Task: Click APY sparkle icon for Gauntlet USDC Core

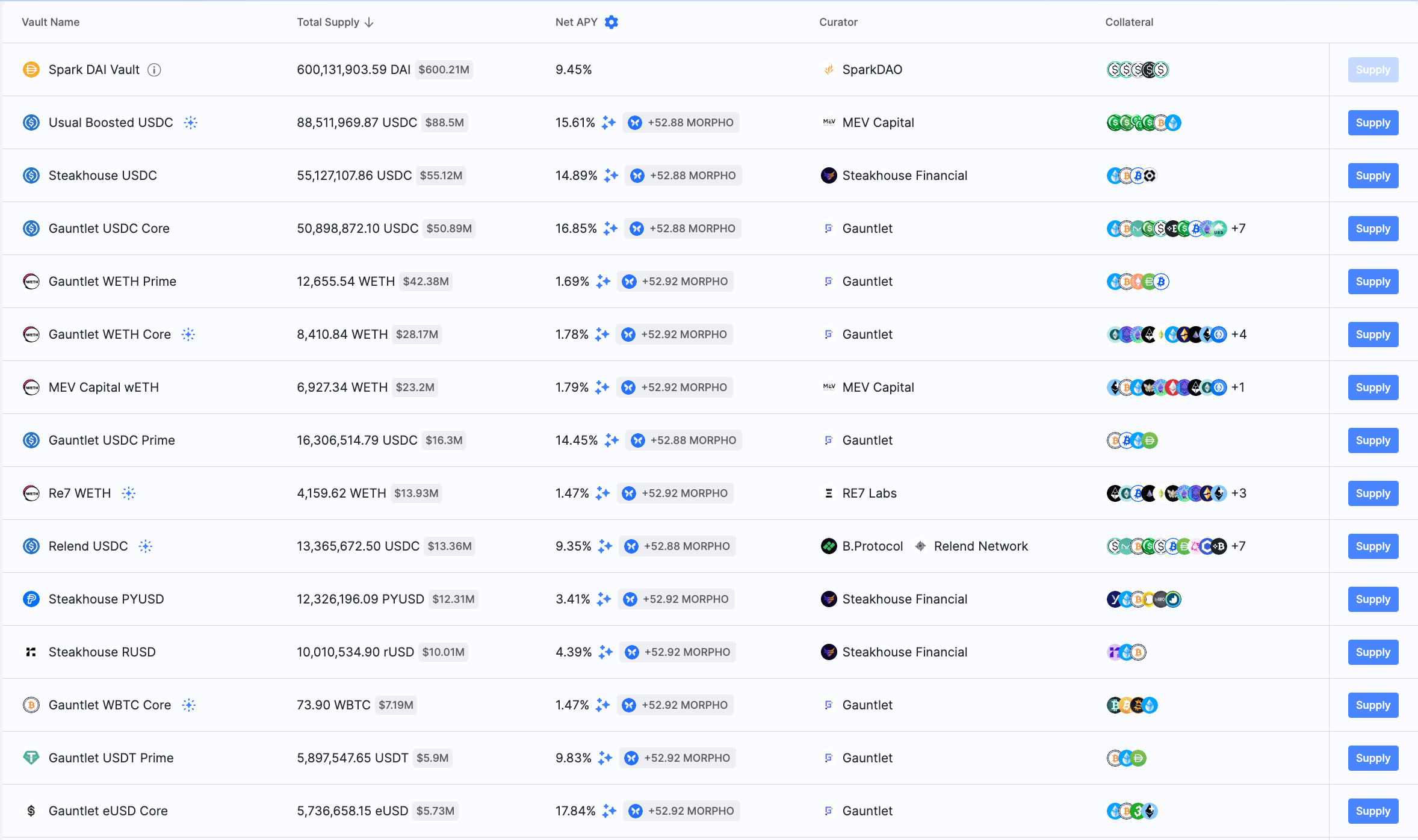Action: (x=610, y=229)
